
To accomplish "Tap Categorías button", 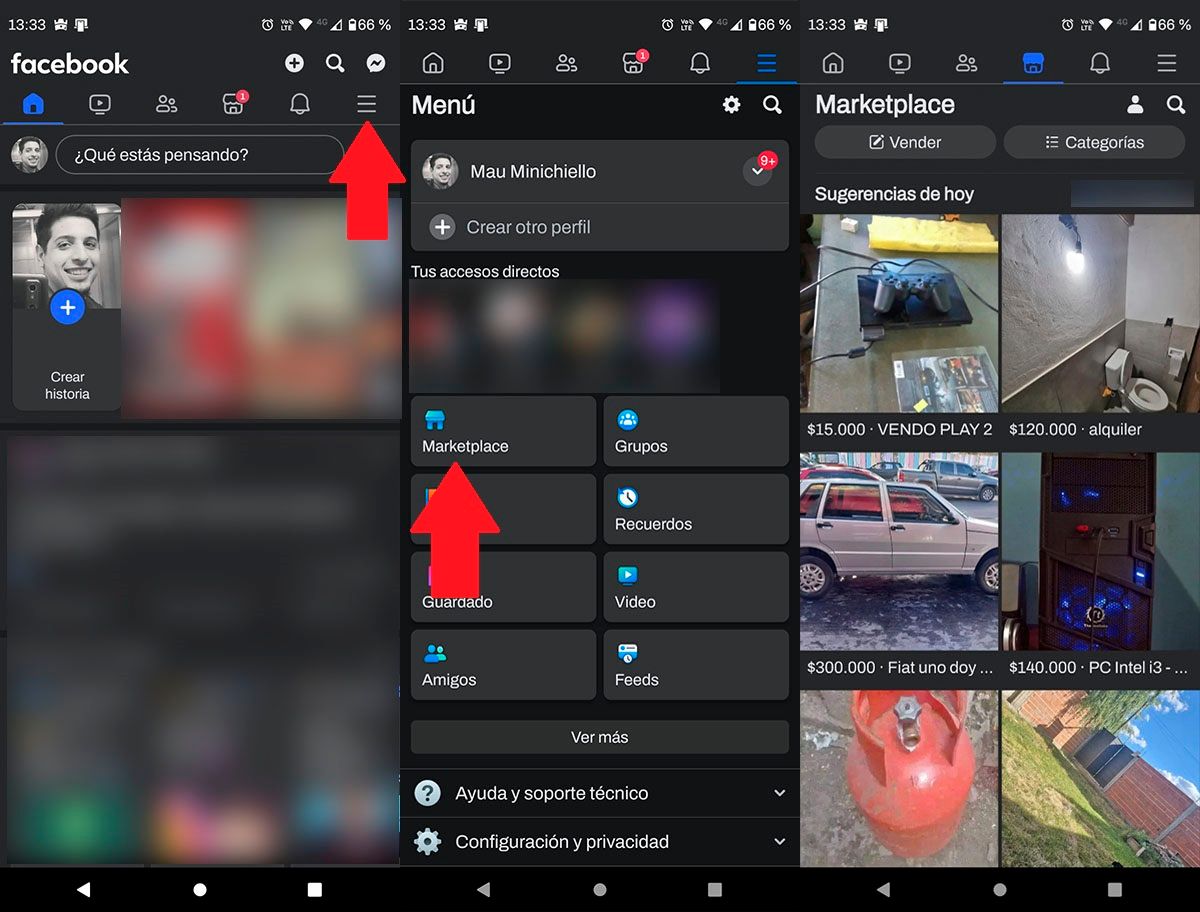I will 1094,142.
